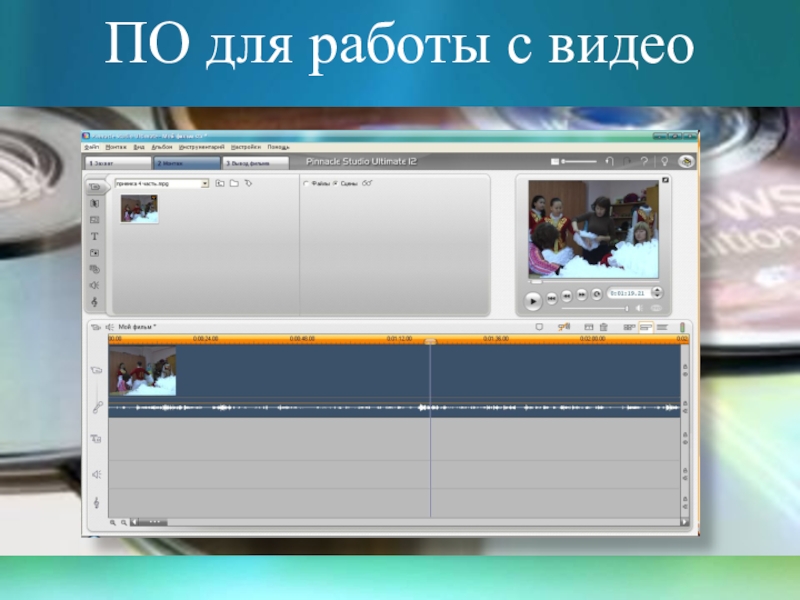Screen dimensions: 800x600
Task: Select the Файлы radio button
Action: click(x=306, y=184)
